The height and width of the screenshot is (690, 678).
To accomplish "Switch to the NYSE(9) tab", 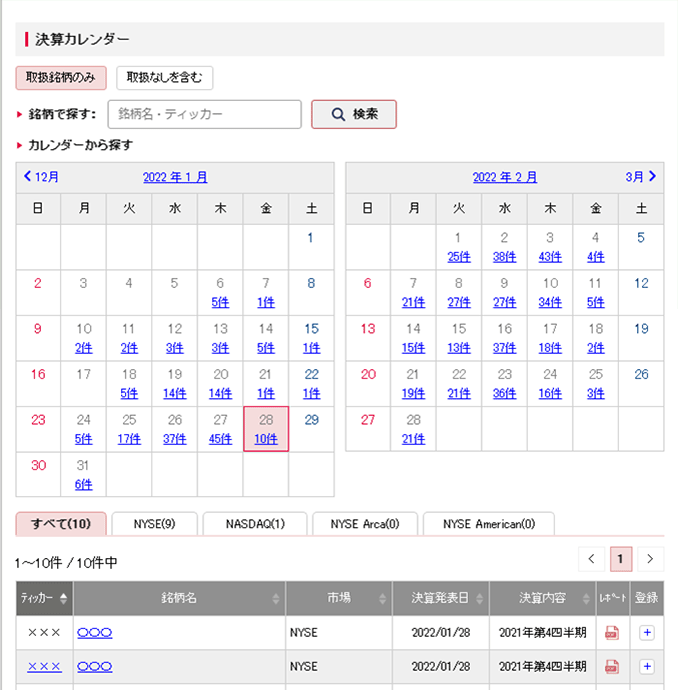I will (x=154, y=524).
